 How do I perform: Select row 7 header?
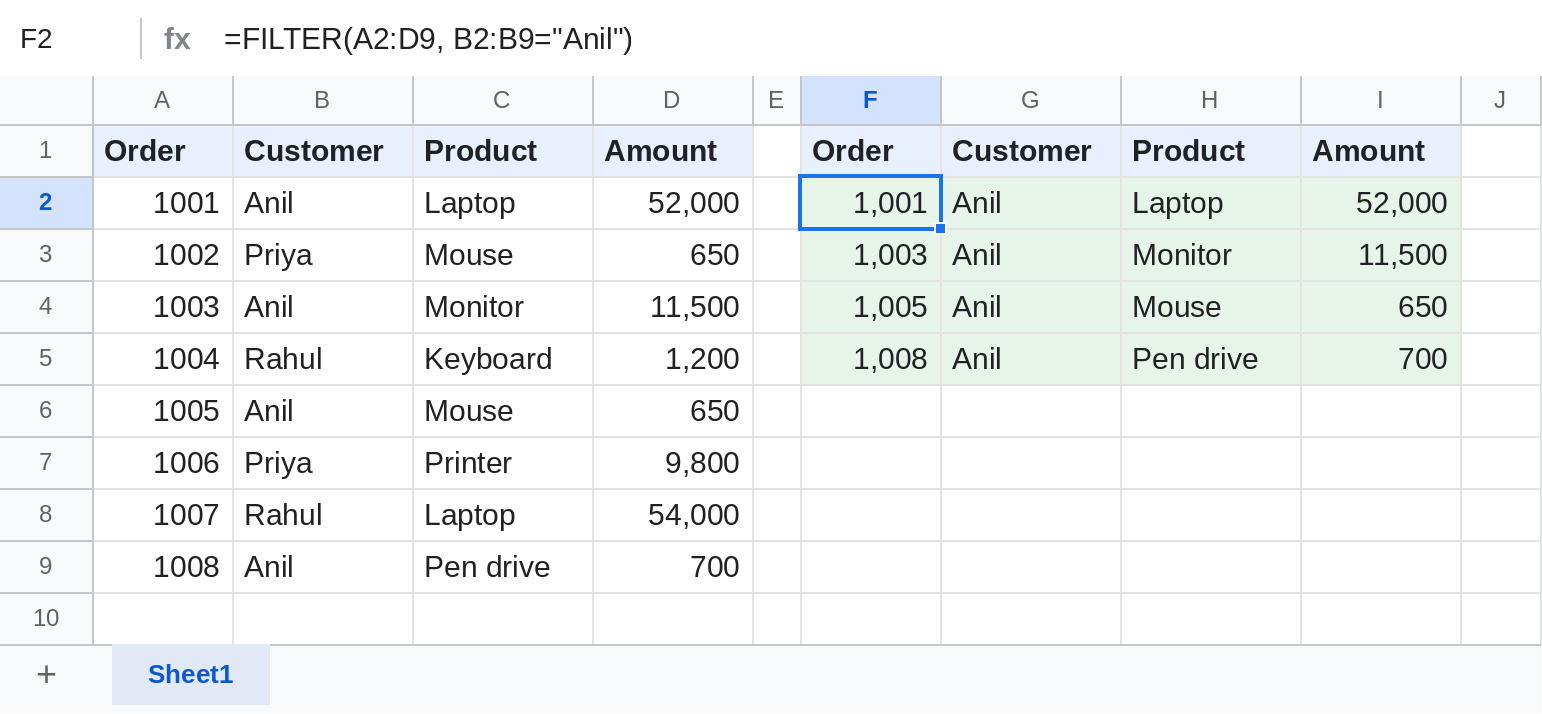click(x=46, y=463)
